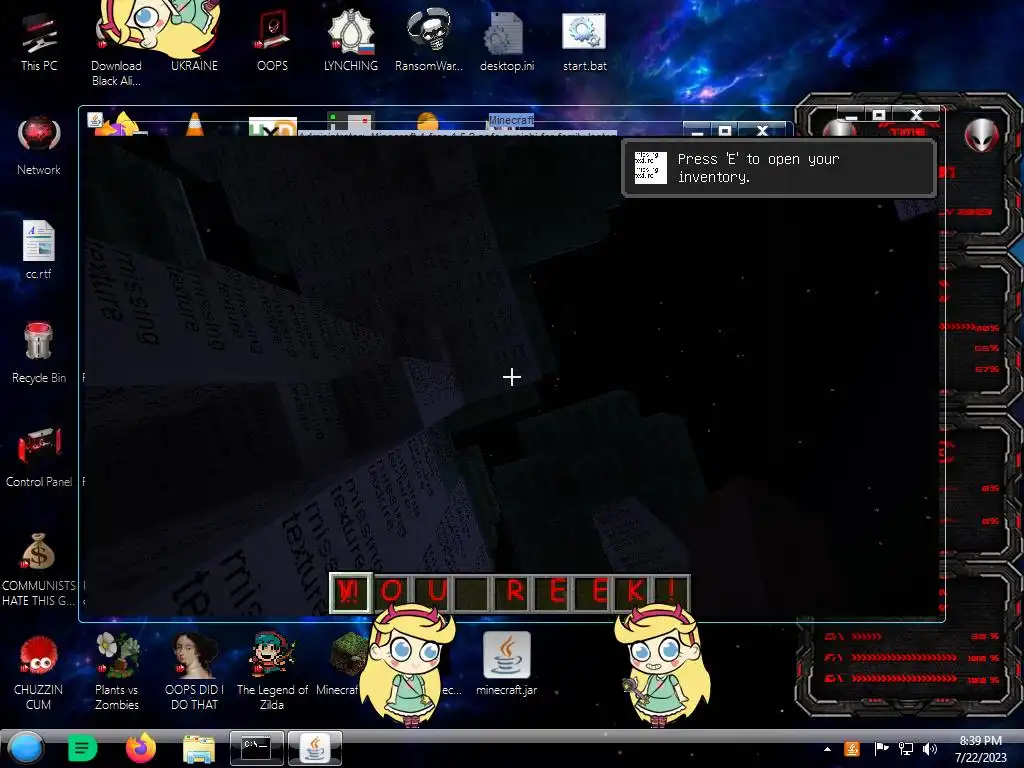Open the RansomWar... skull icon
This screenshot has width=1024, height=768.
[x=428, y=42]
